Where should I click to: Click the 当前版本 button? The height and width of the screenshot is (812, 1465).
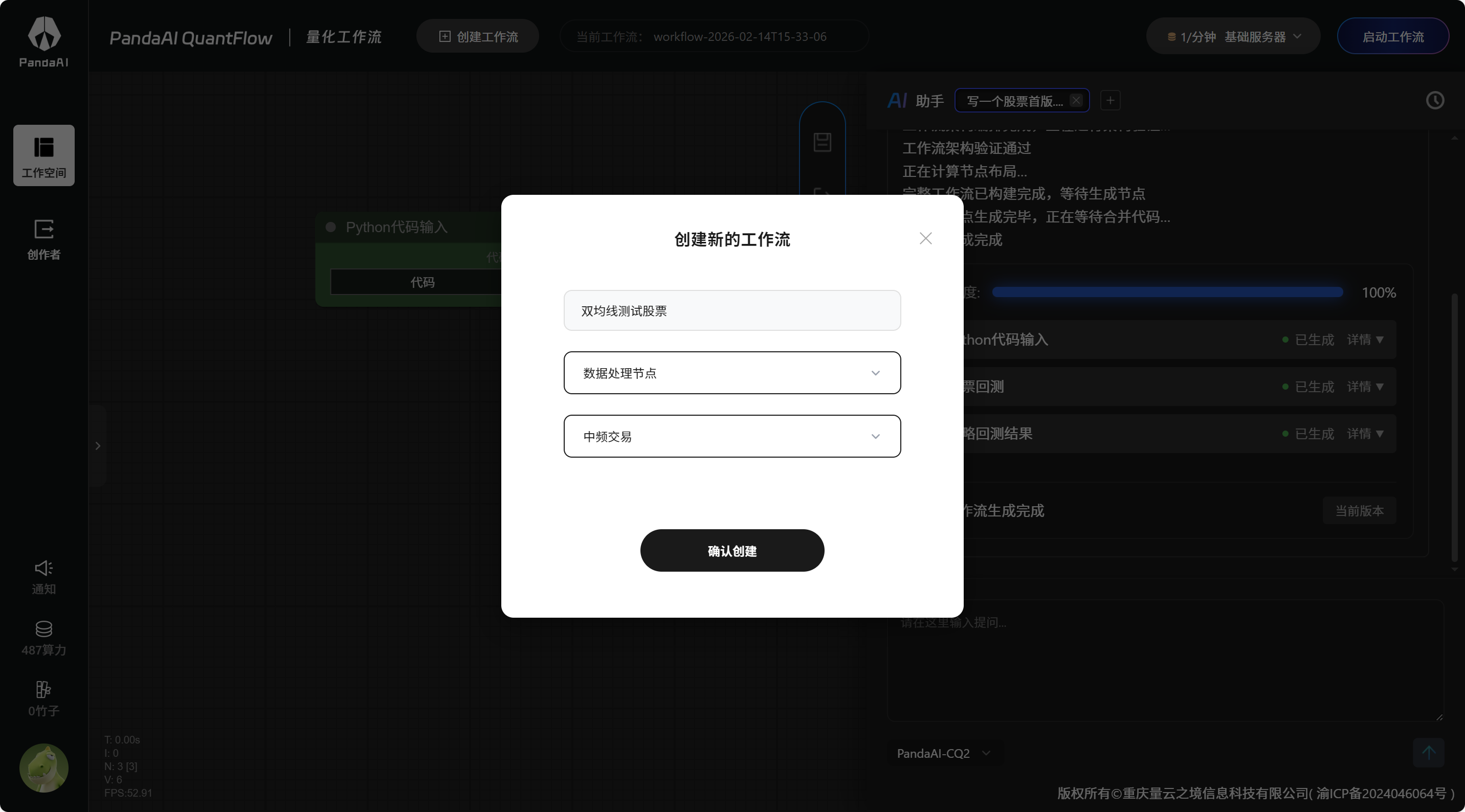tap(1359, 511)
